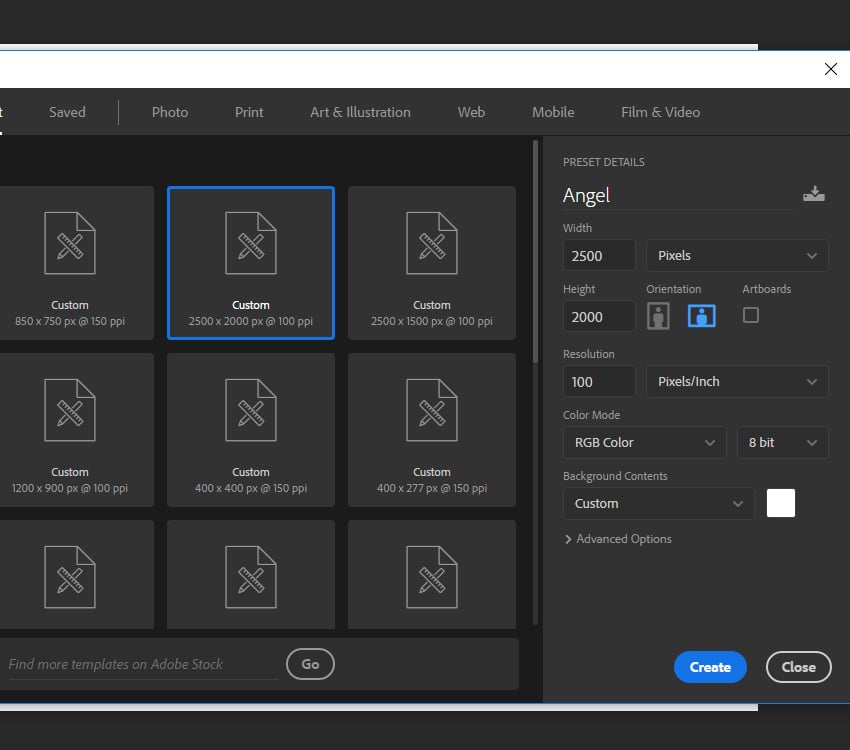Switch to the Saved tab
Viewport: 850px width, 750px height.
tap(67, 112)
